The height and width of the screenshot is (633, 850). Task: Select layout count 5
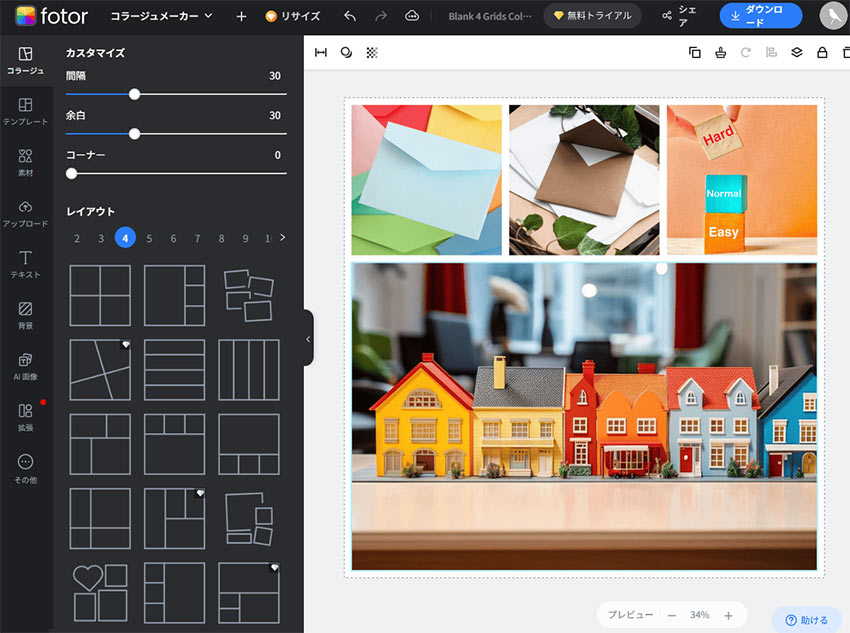149,238
